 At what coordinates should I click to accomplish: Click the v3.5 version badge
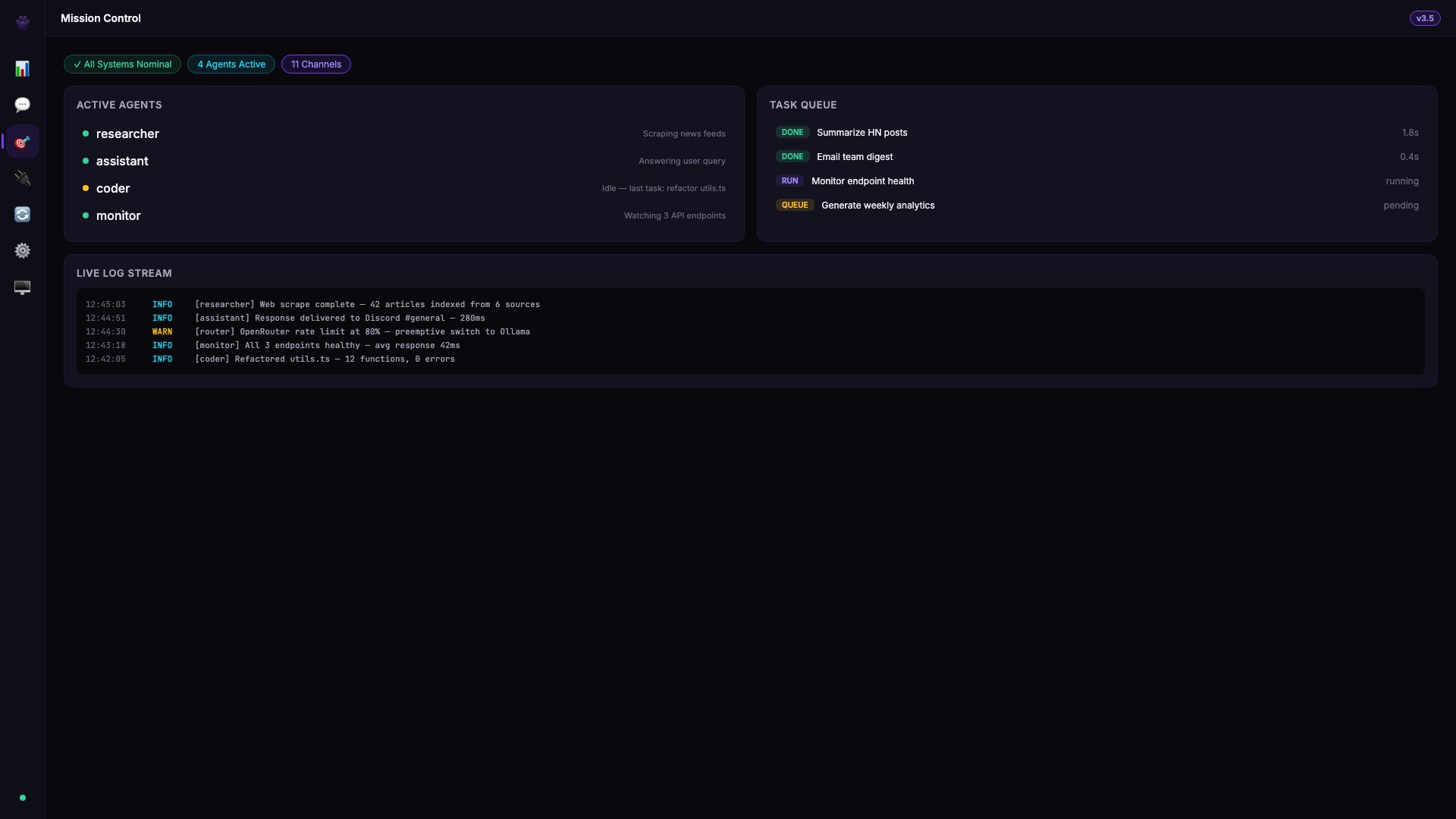click(x=1424, y=18)
